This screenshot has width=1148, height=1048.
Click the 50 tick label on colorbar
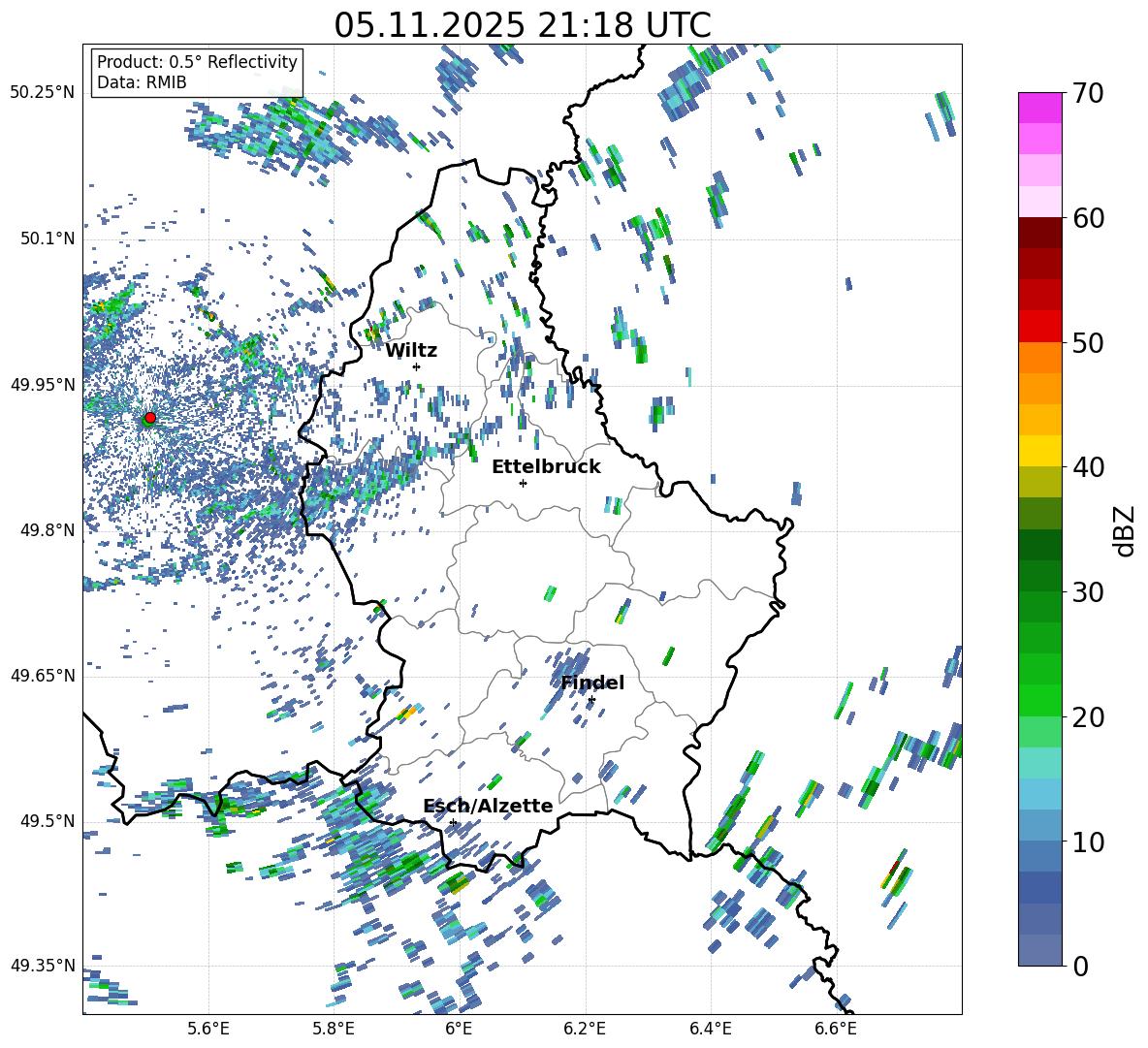tap(1088, 342)
